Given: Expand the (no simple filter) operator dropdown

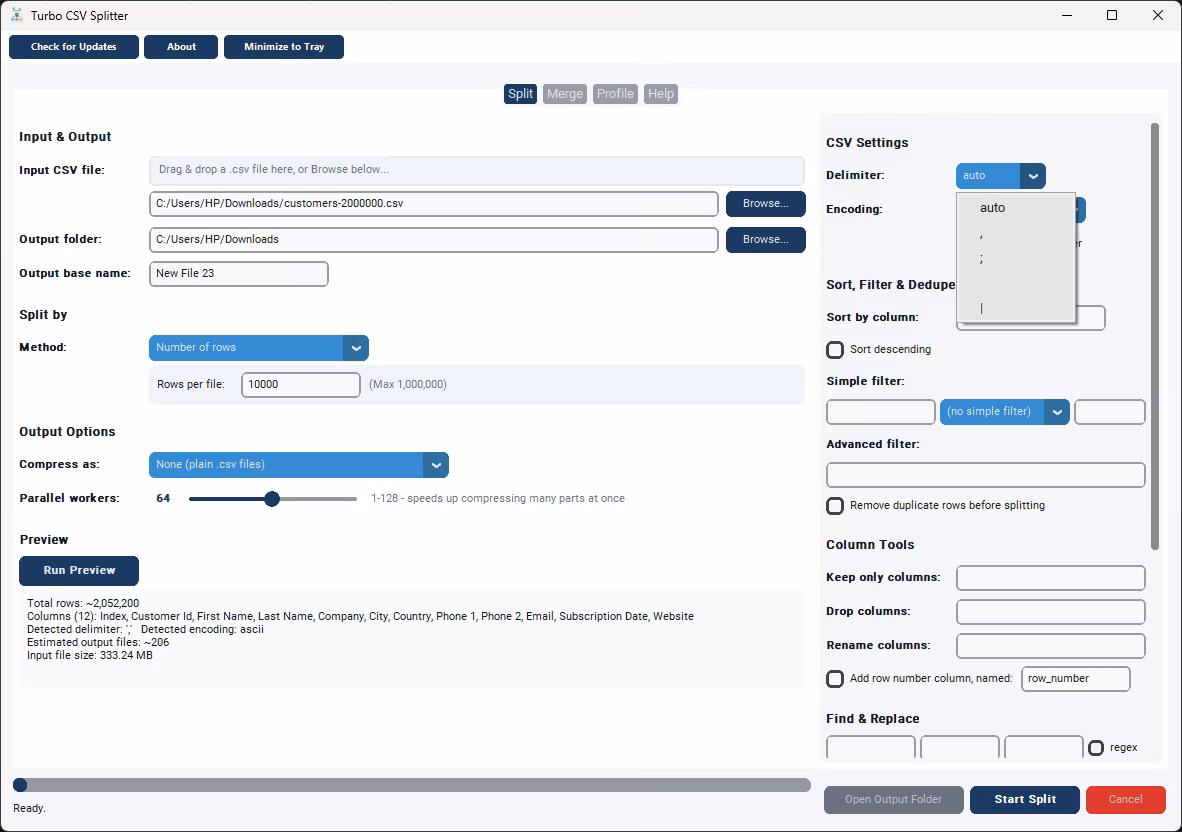Looking at the screenshot, I should 1004,411.
